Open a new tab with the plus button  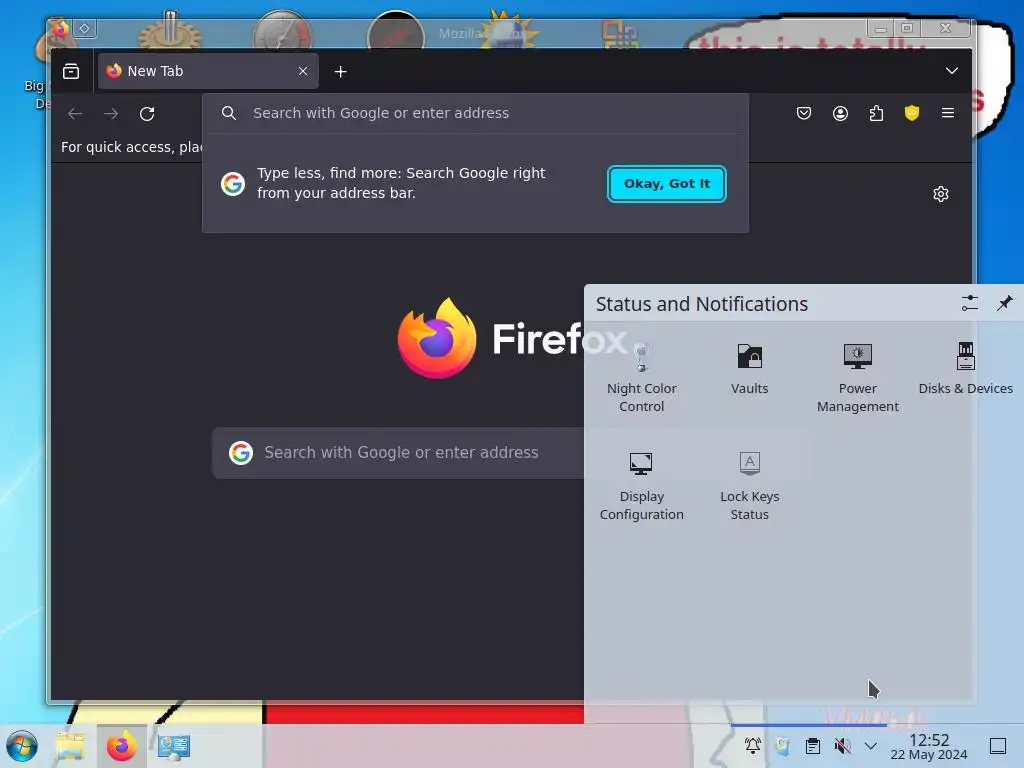[x=340, y=72]
